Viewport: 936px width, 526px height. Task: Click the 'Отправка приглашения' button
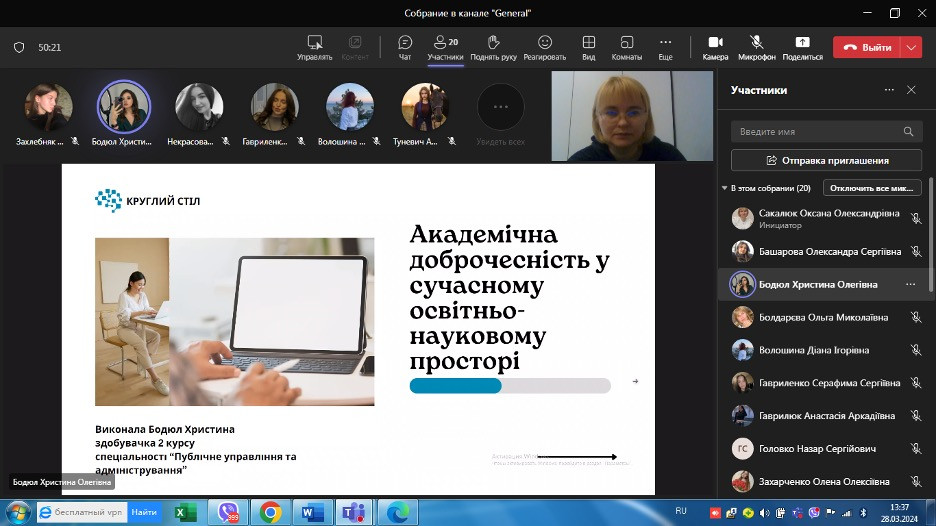click(x=826, y=160)
